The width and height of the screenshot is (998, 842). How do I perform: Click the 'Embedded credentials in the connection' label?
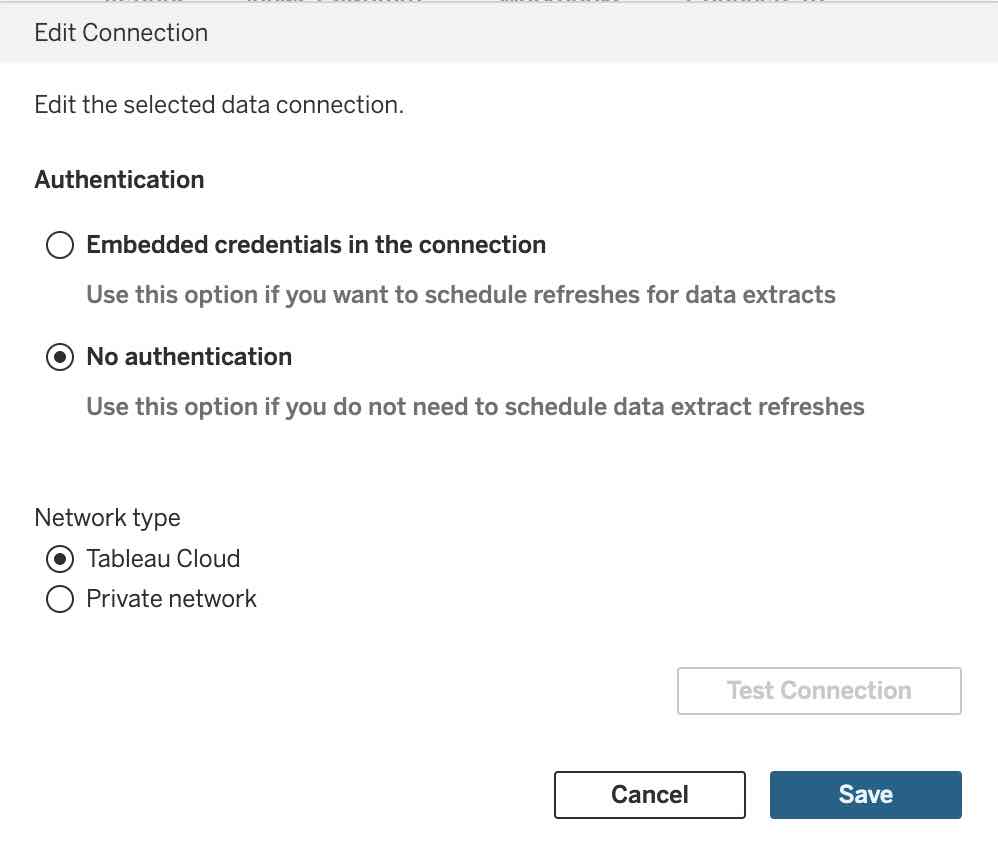pos(316,245)
